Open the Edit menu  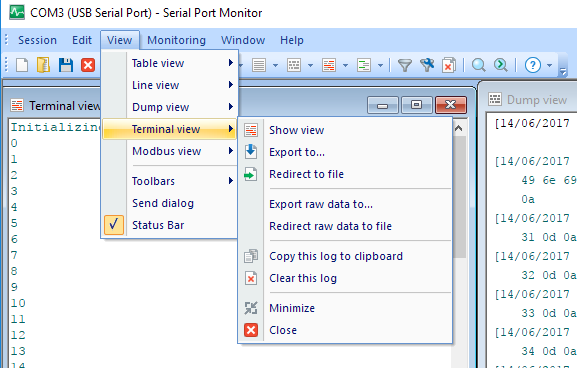click(82, 40)
